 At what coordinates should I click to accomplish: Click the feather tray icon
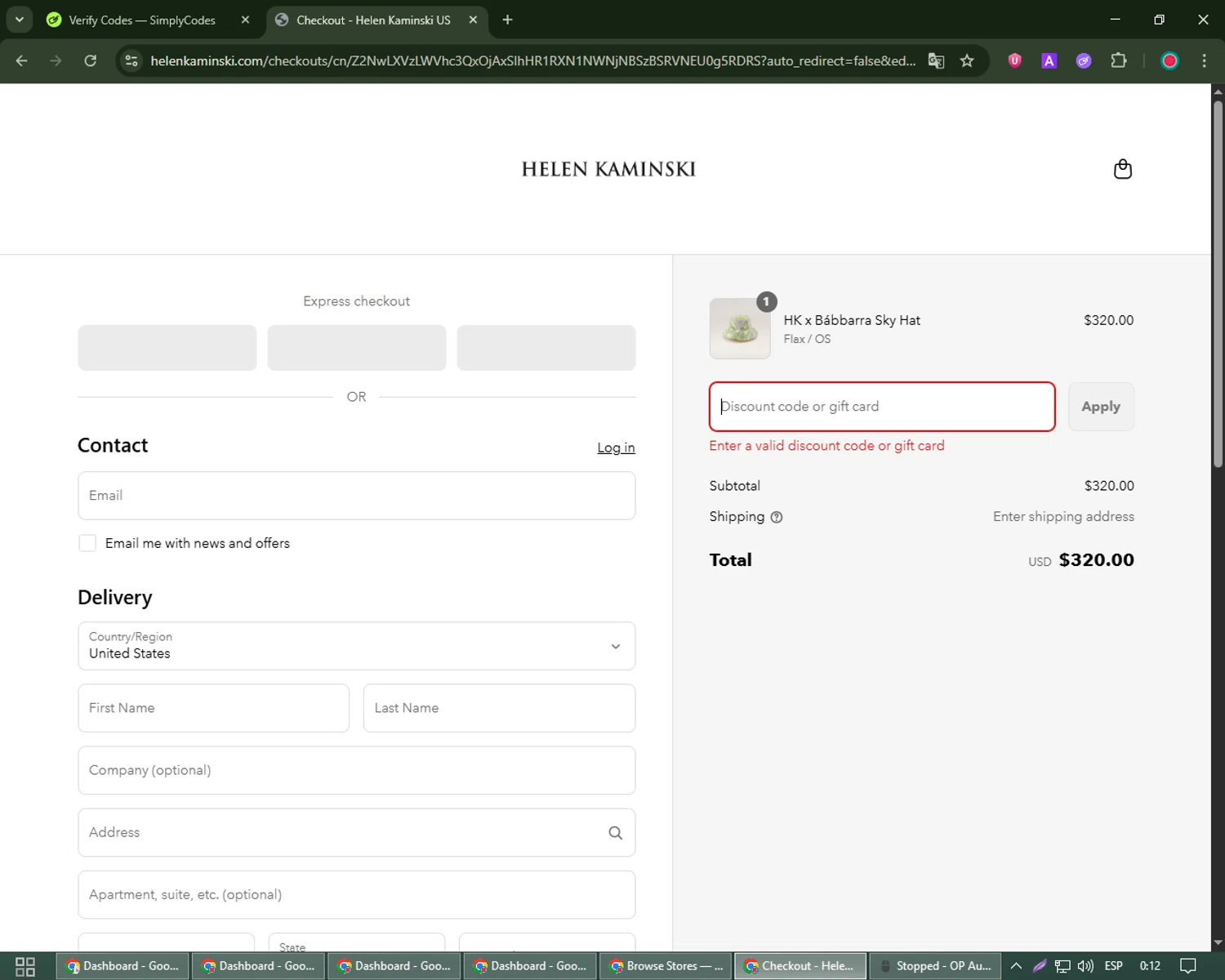pos(1040,966)
